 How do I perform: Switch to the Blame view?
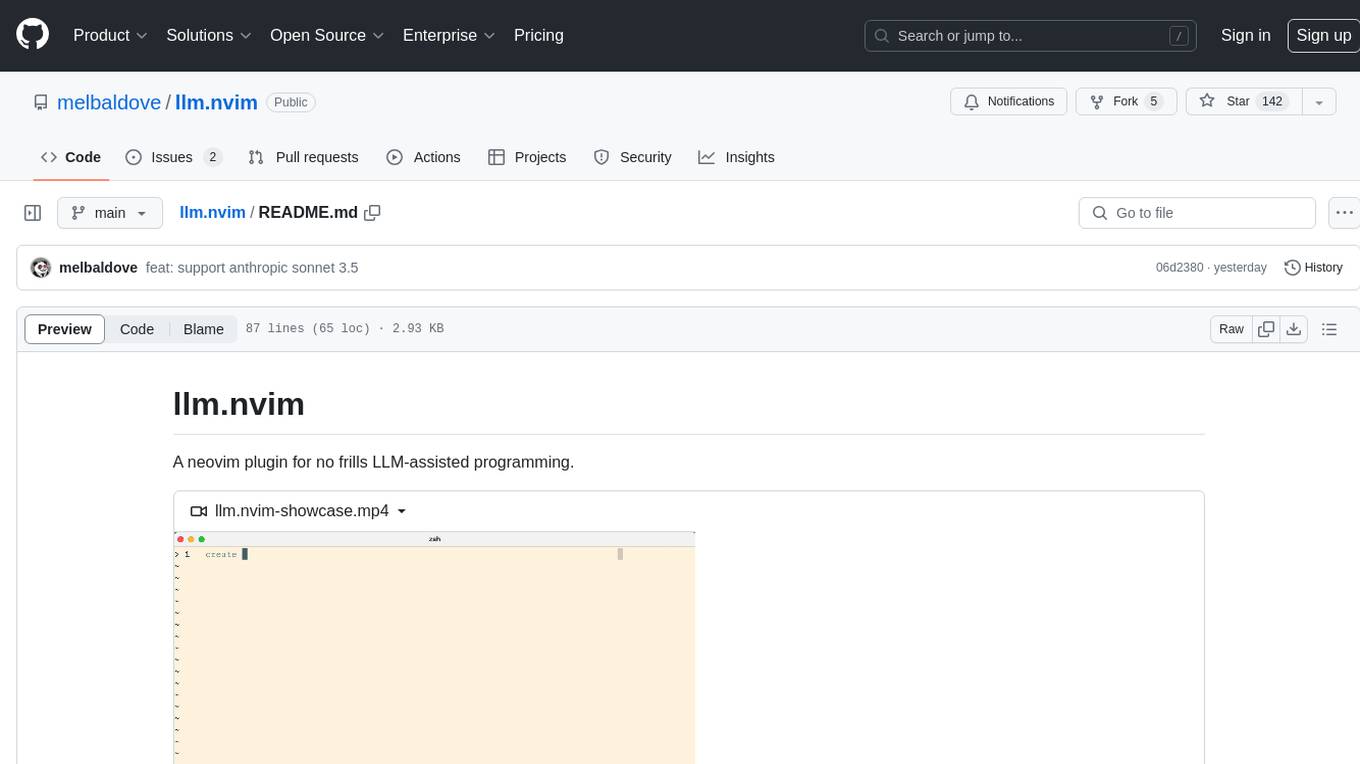pyautogui.click(x=204, y=329)
